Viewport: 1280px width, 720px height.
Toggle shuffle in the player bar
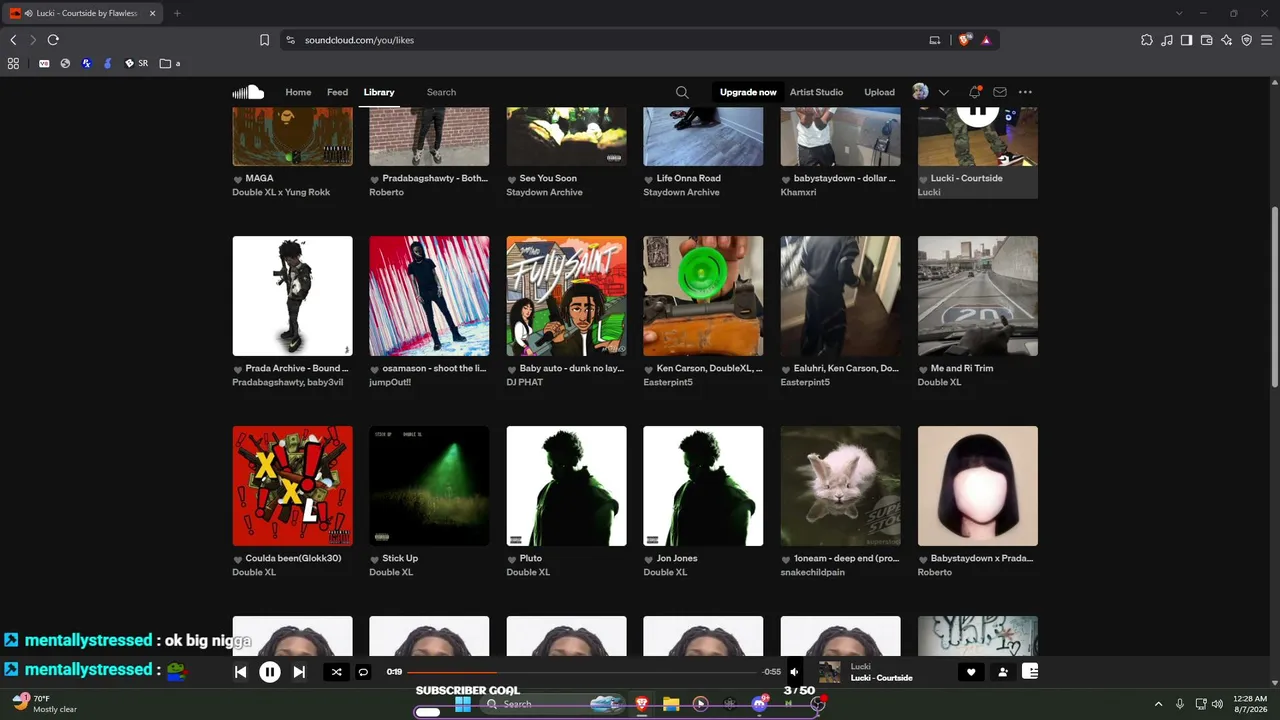click(x=337, y=672)
